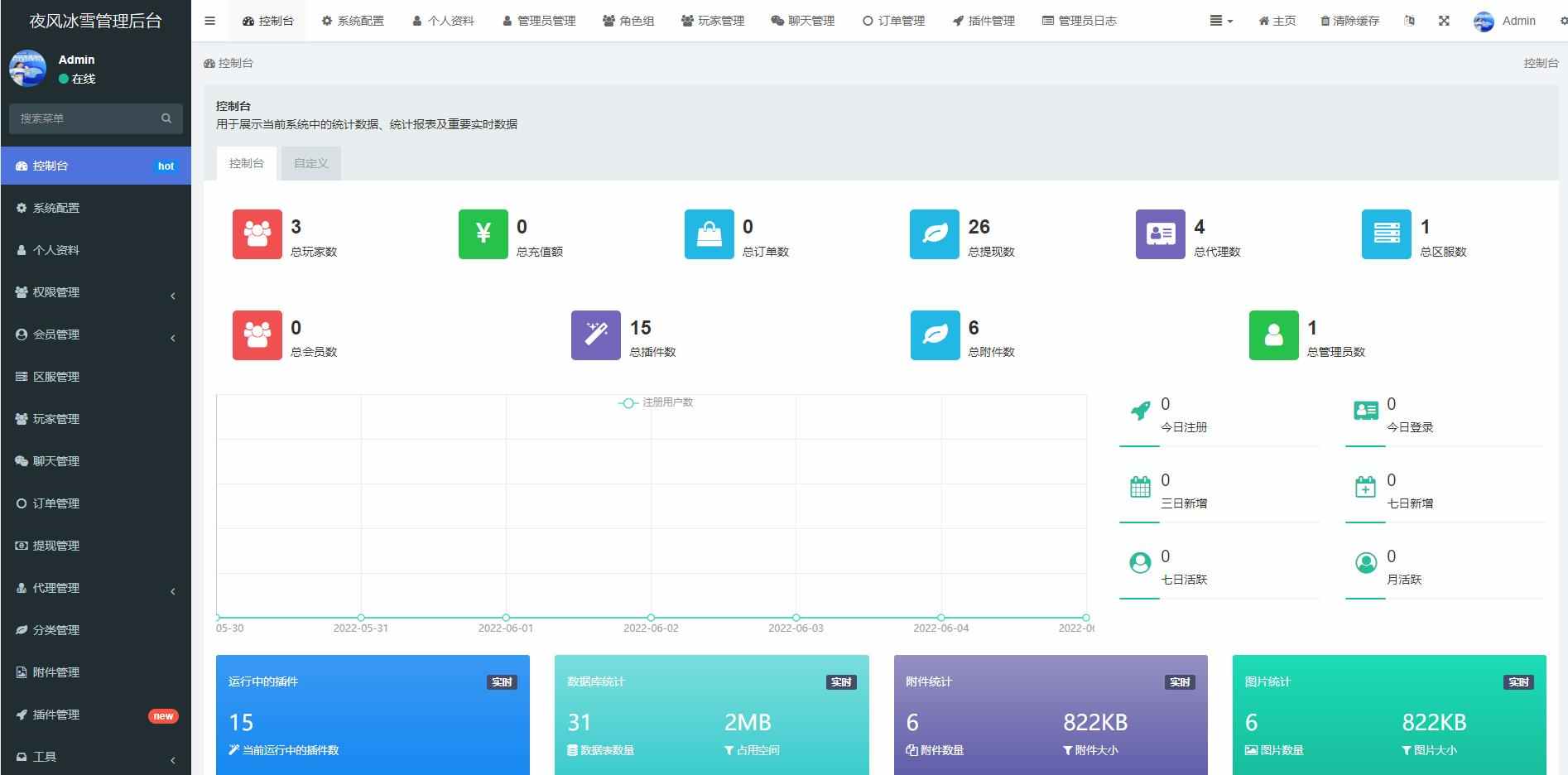Open the 管理员管理 top navigation tab

click(539, 21)
